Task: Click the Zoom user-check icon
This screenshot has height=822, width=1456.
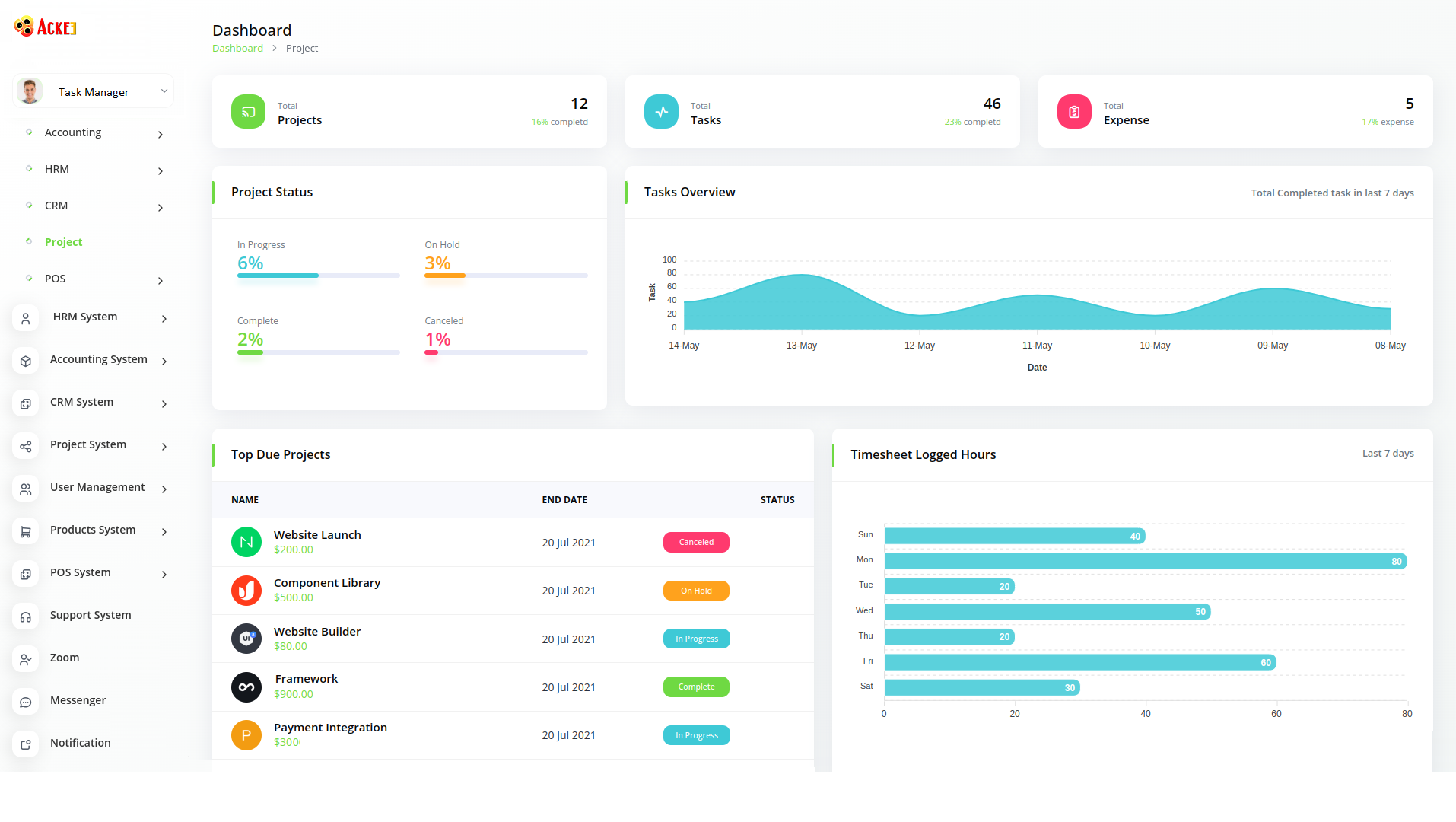Action: [x=26, y=659]
